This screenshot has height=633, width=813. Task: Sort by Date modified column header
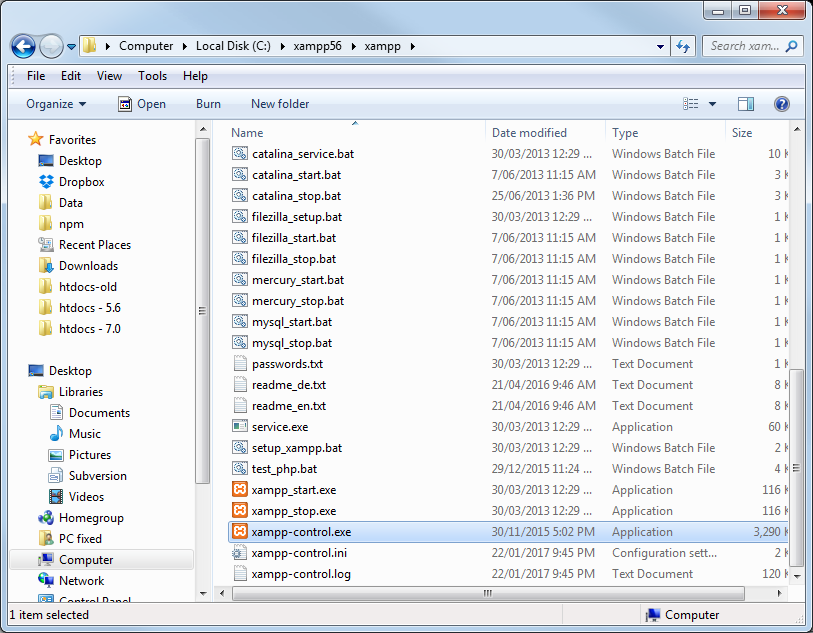[x=530, y=133]
